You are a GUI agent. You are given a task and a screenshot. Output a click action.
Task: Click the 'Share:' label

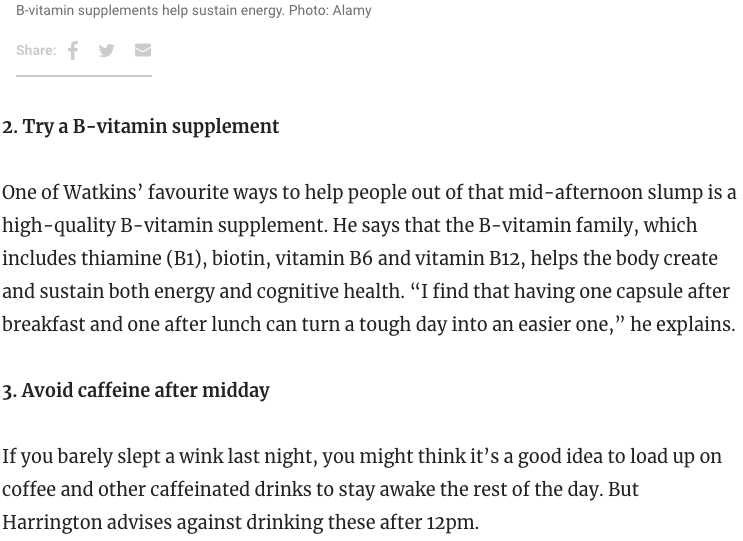tap(36, 50)
